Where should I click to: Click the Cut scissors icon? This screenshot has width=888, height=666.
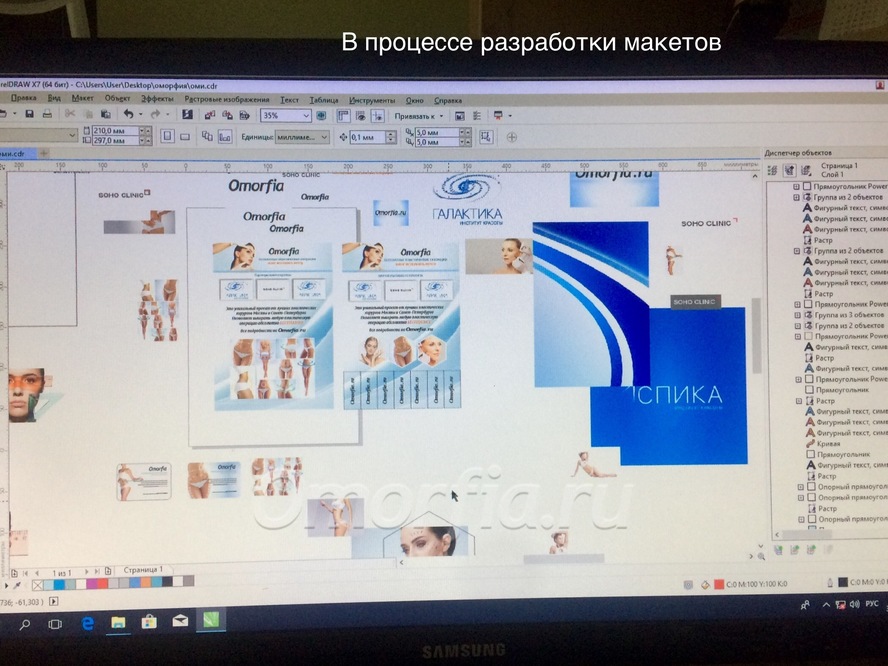point(70,114)
